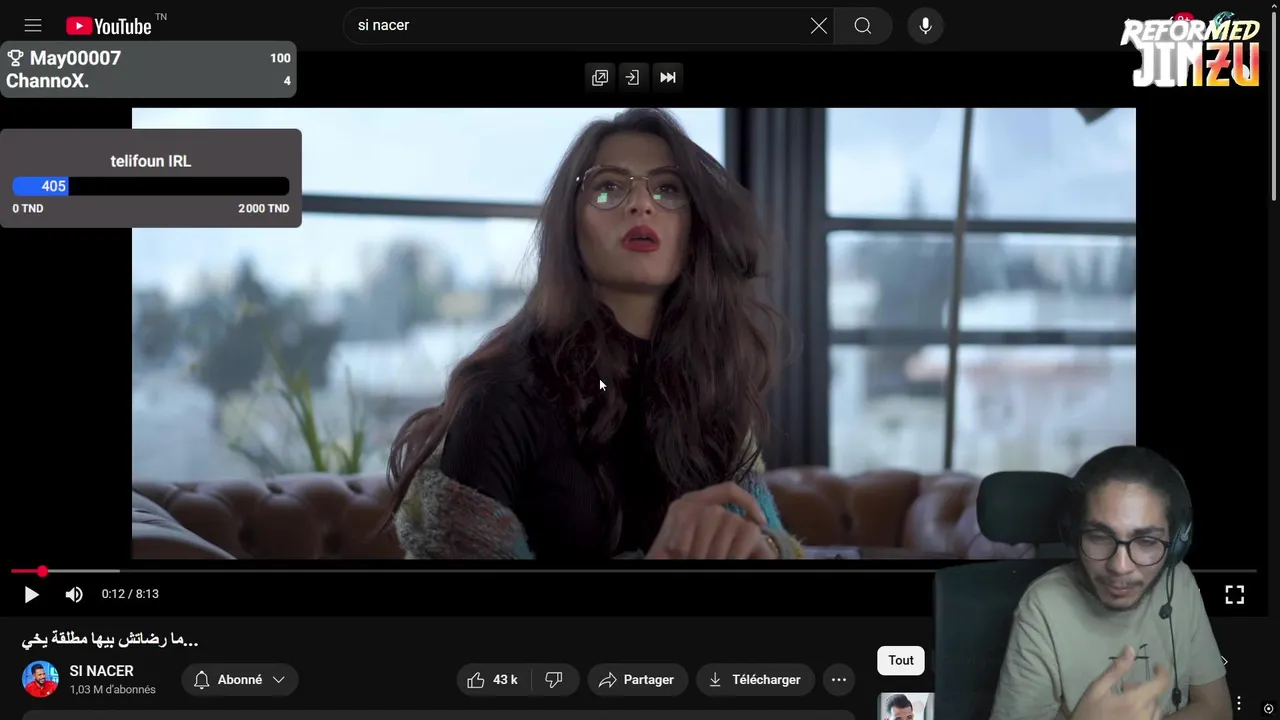This screenshot has height=720, width=1280.
Task: Mute the video volume speaker icon
Action: [74, 594]
